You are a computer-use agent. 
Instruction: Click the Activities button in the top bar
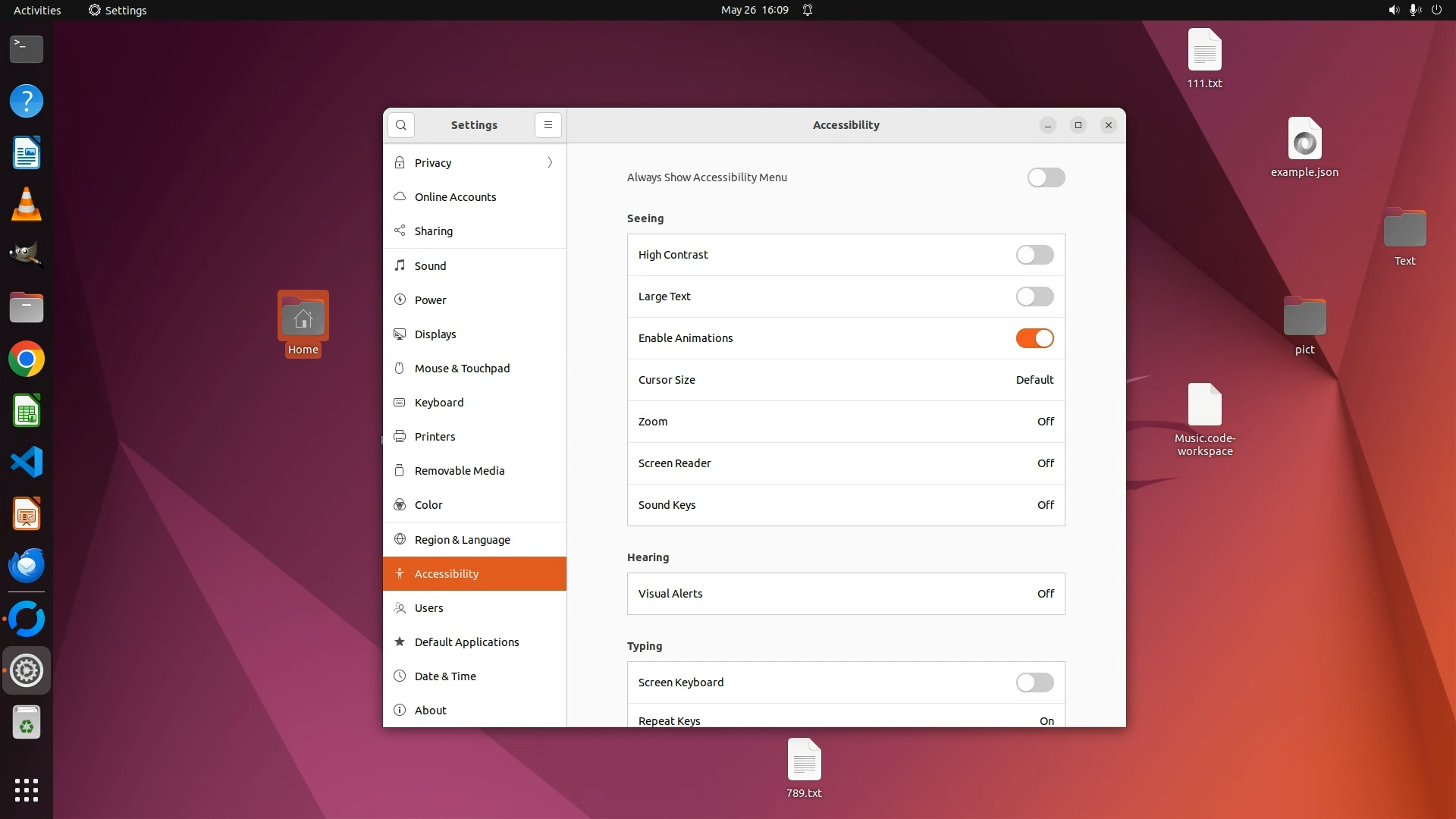click(37, 10)
